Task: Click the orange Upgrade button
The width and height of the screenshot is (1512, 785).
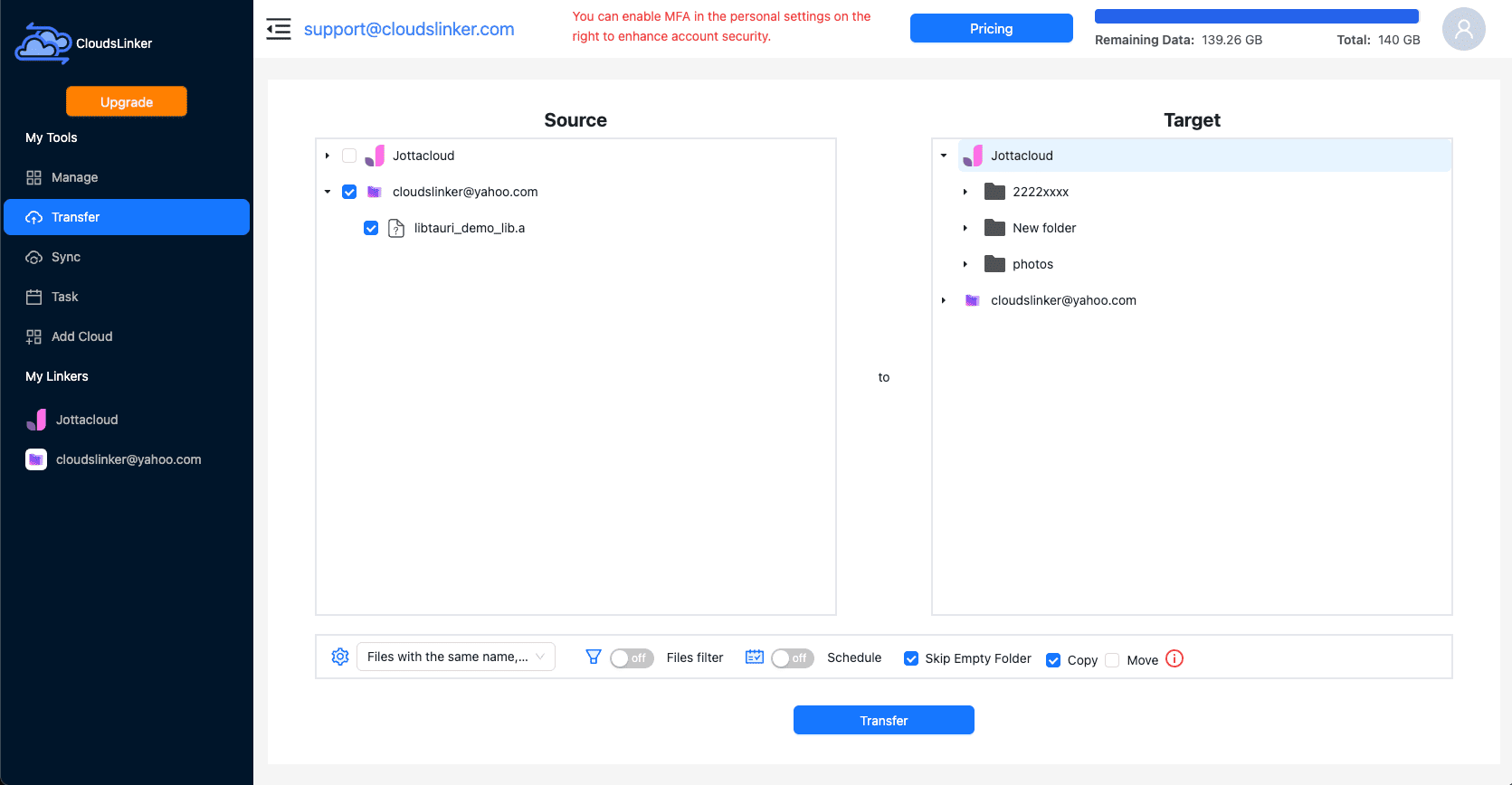Action: pyautogui.click(x=127, y=101)
